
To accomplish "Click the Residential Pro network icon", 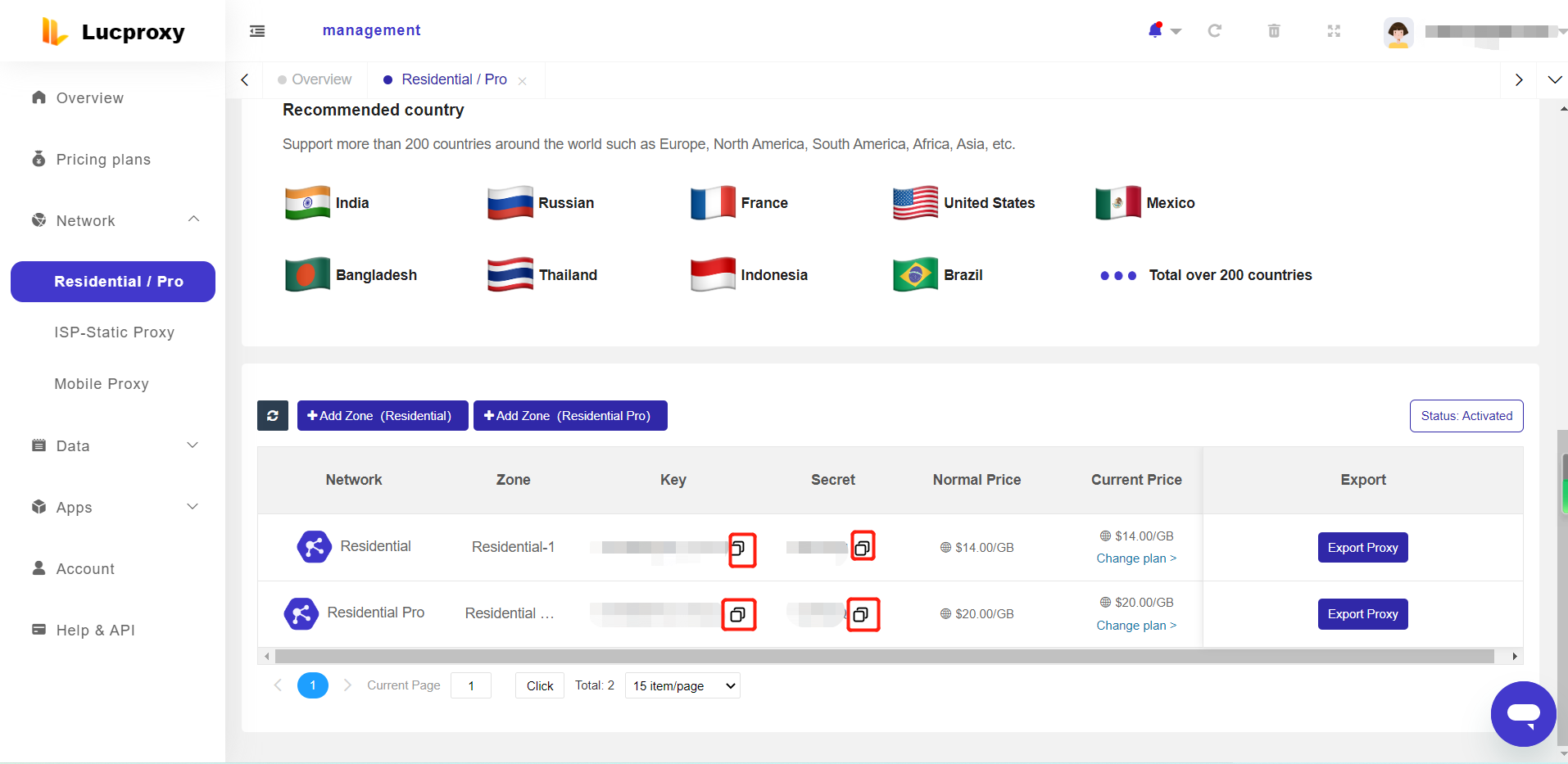I will pos(301,613).
